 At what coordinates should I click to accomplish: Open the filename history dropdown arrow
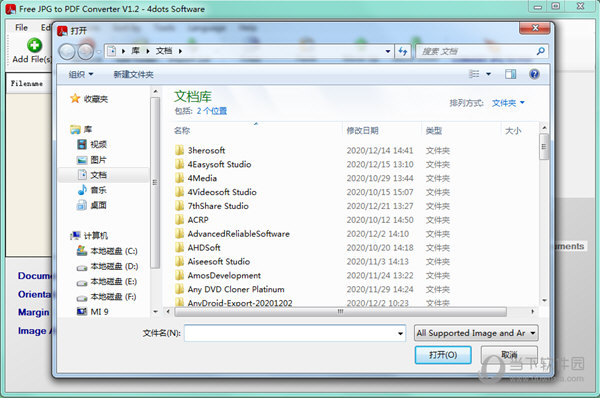tap(400, 333)
